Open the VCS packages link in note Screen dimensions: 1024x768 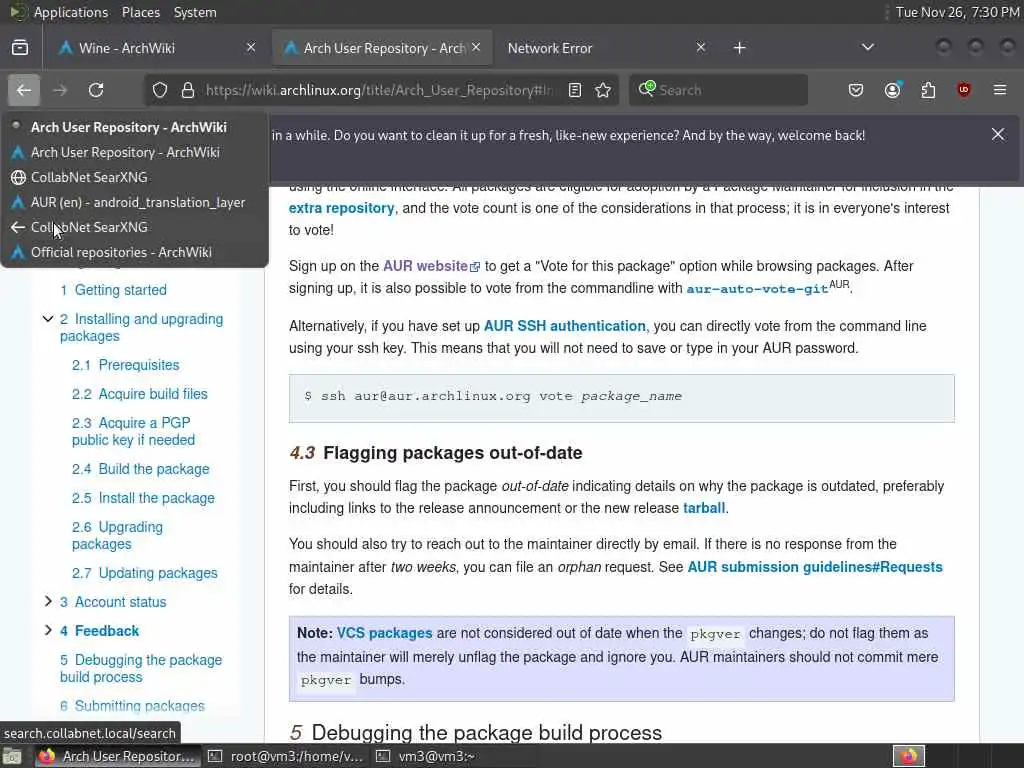(x=385, y=633)
